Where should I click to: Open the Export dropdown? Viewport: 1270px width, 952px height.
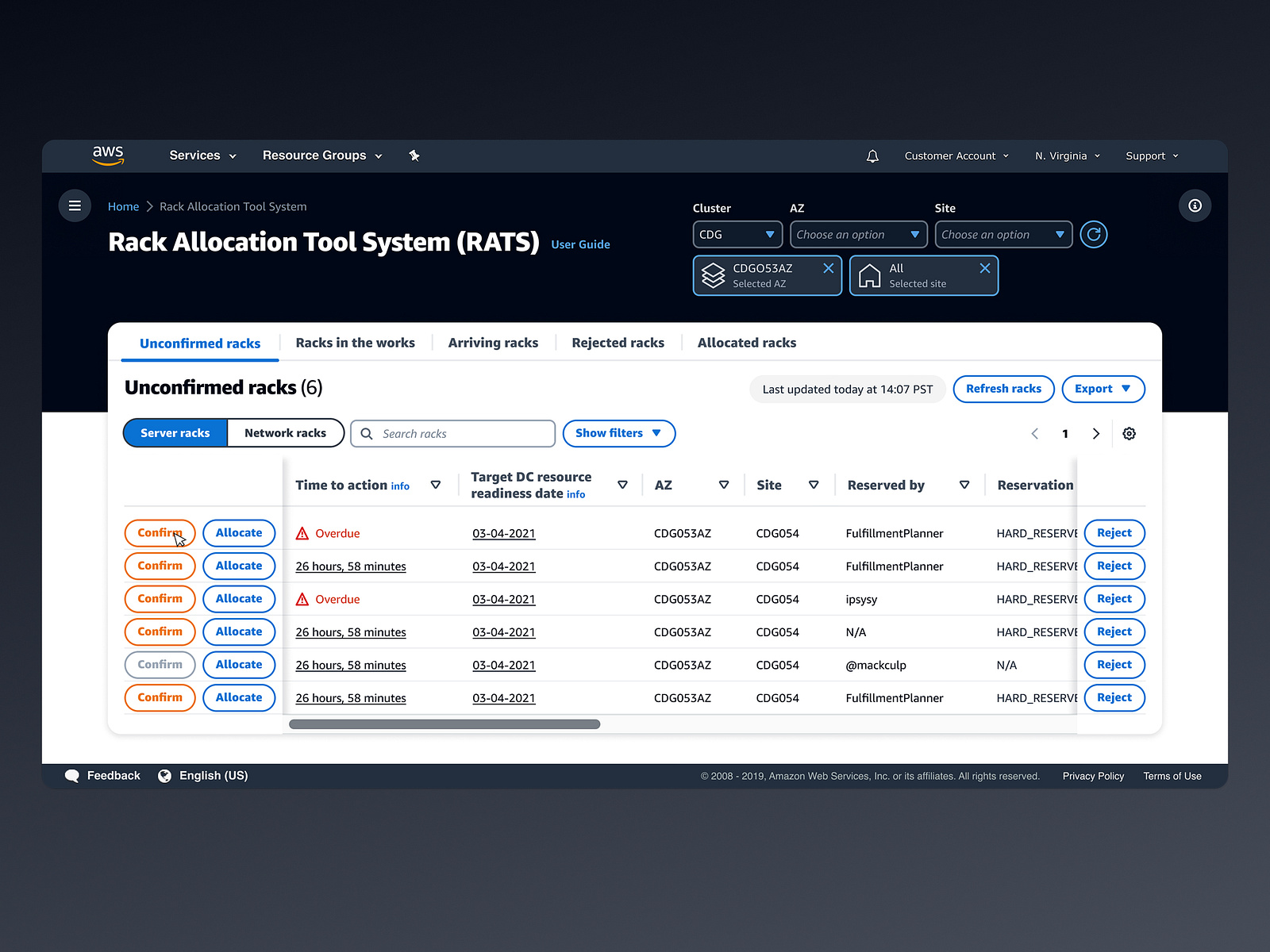pyautogui.click(x=1103, y=389)
